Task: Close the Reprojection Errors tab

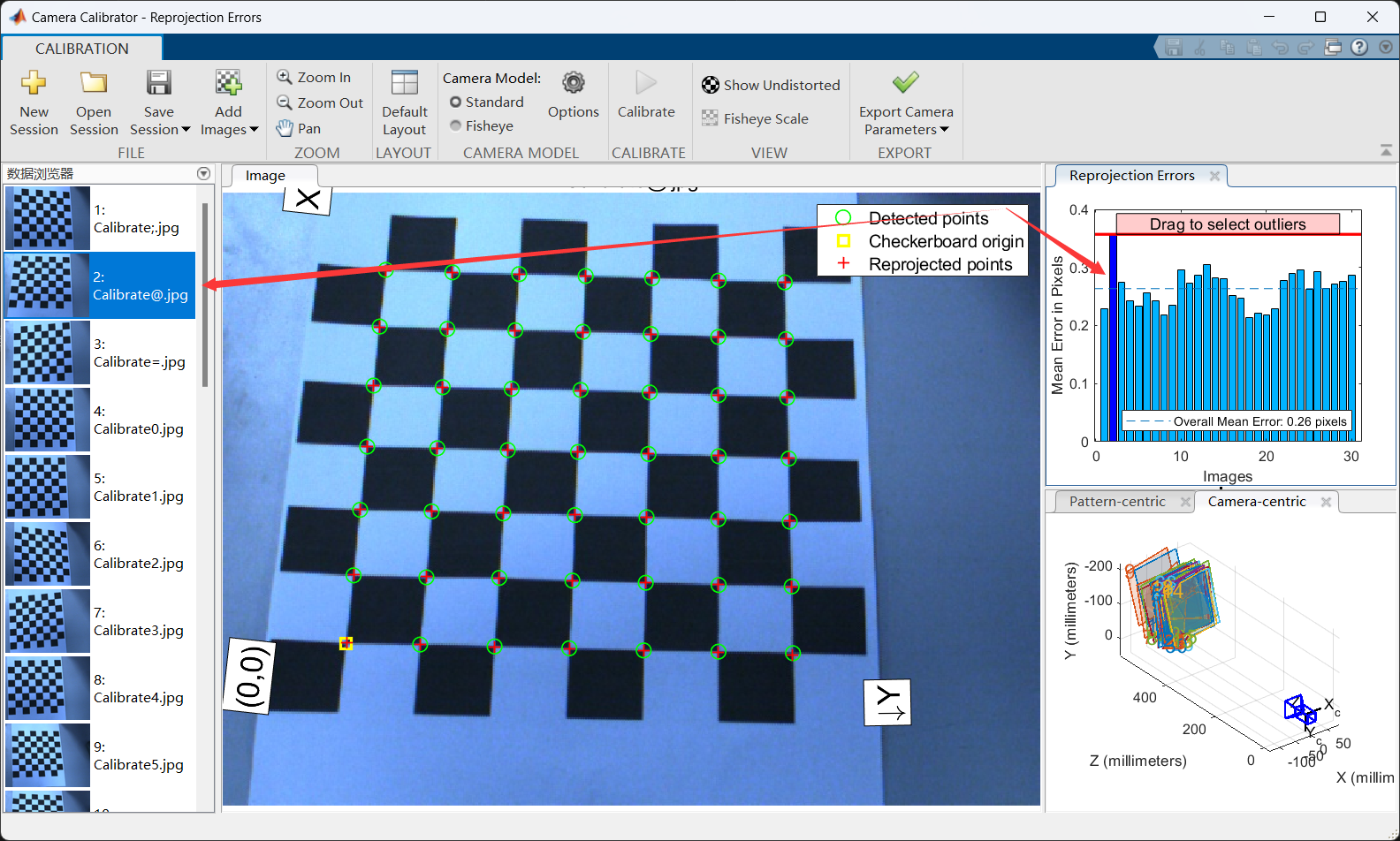Action: [1215, 176]
